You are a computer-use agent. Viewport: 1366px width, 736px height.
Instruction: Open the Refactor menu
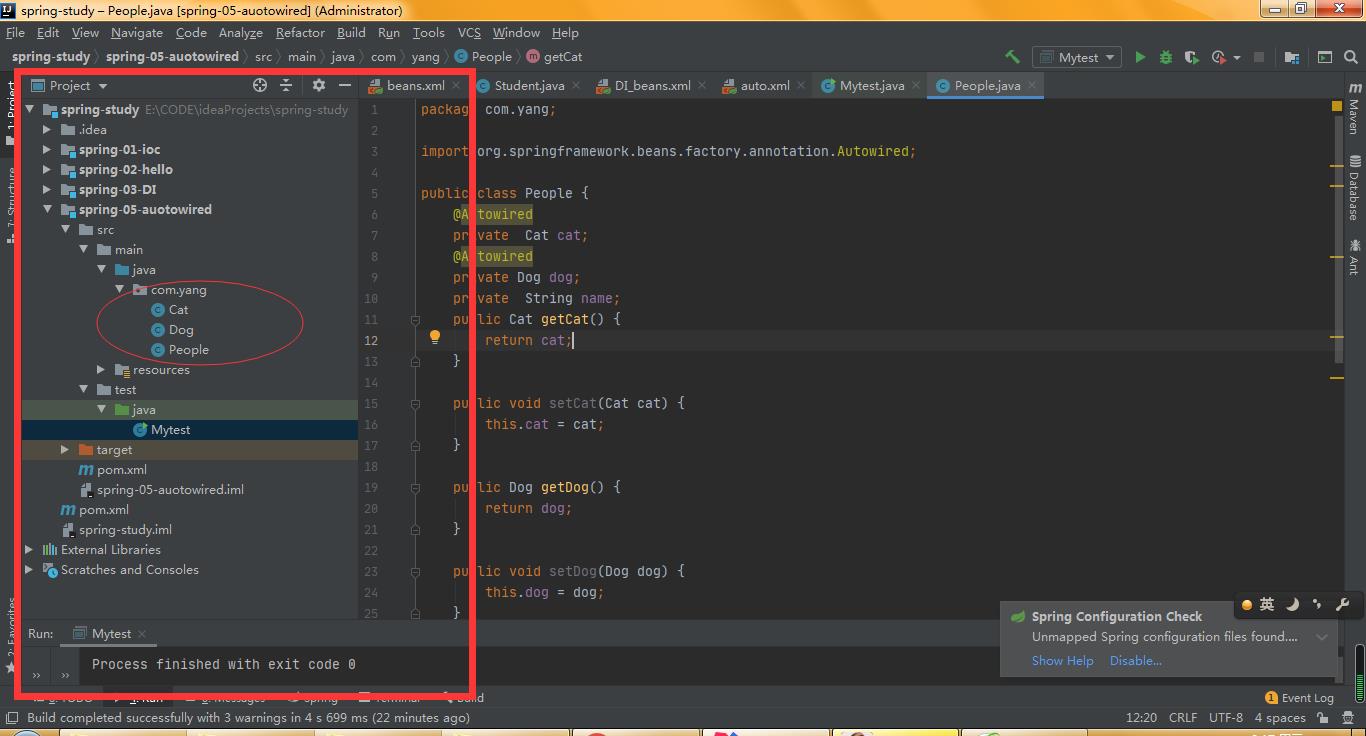[x=300, y=32]
